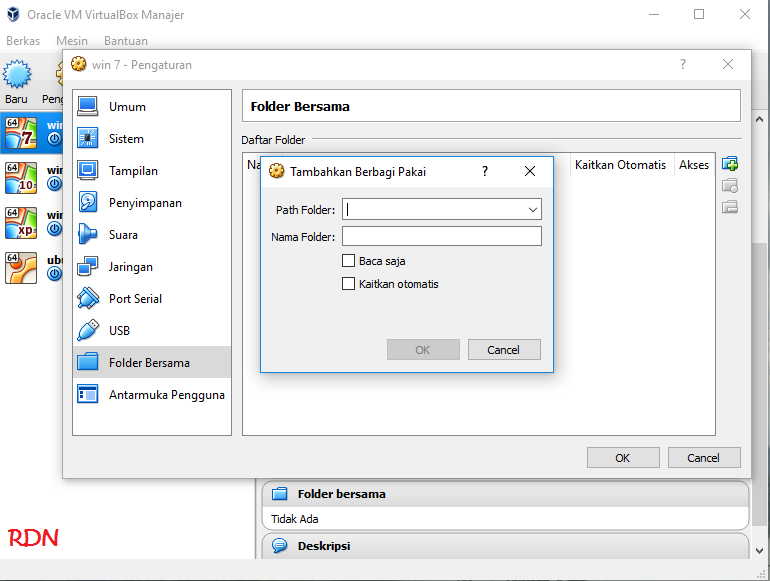The height and width of the screenshot is (581, 770).
Task: Click the help question mark in win 7 Pengaturan
Action: [683, 64]
